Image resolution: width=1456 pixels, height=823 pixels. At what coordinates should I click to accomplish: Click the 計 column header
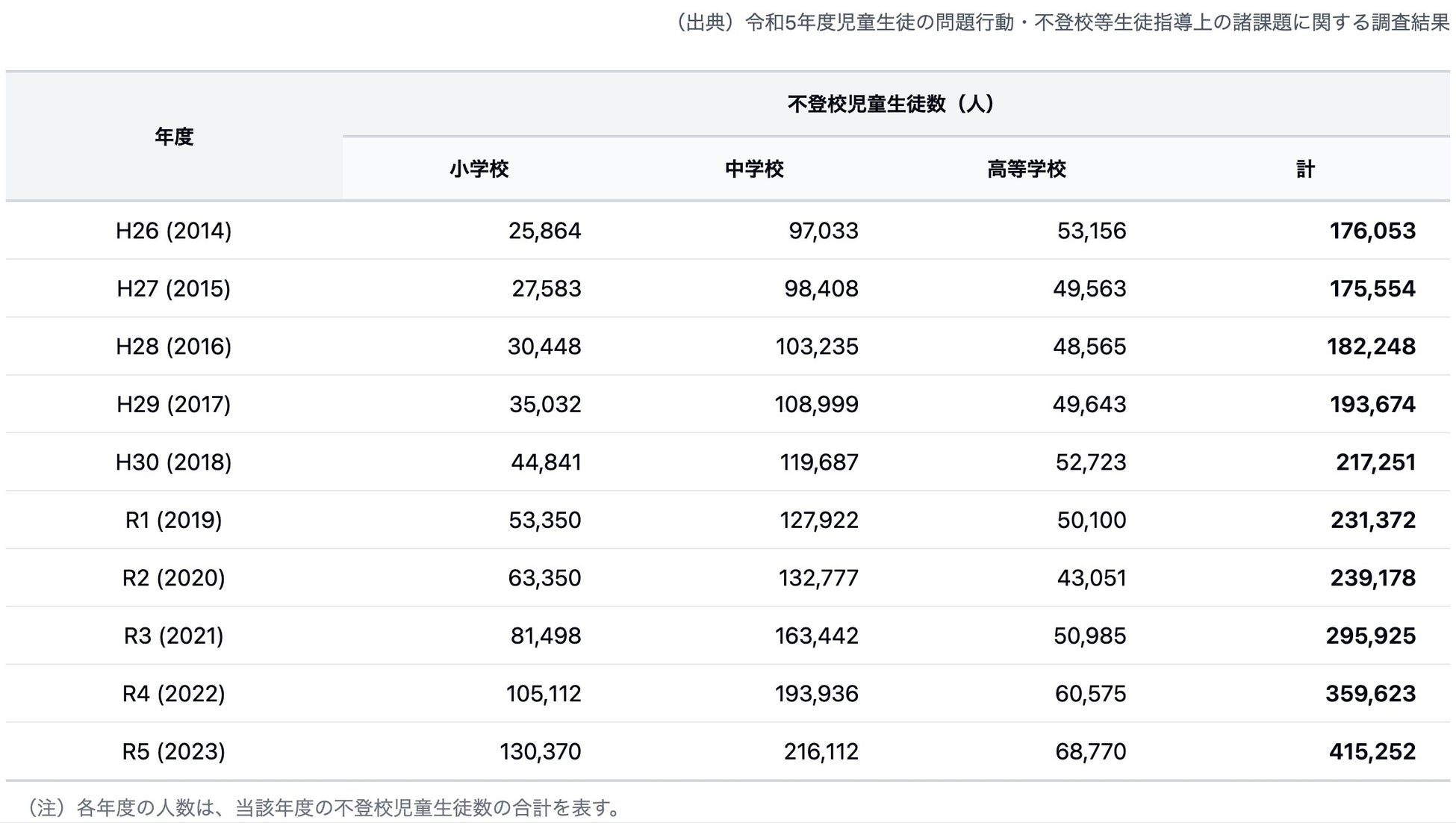click(x=1304, y=170)
